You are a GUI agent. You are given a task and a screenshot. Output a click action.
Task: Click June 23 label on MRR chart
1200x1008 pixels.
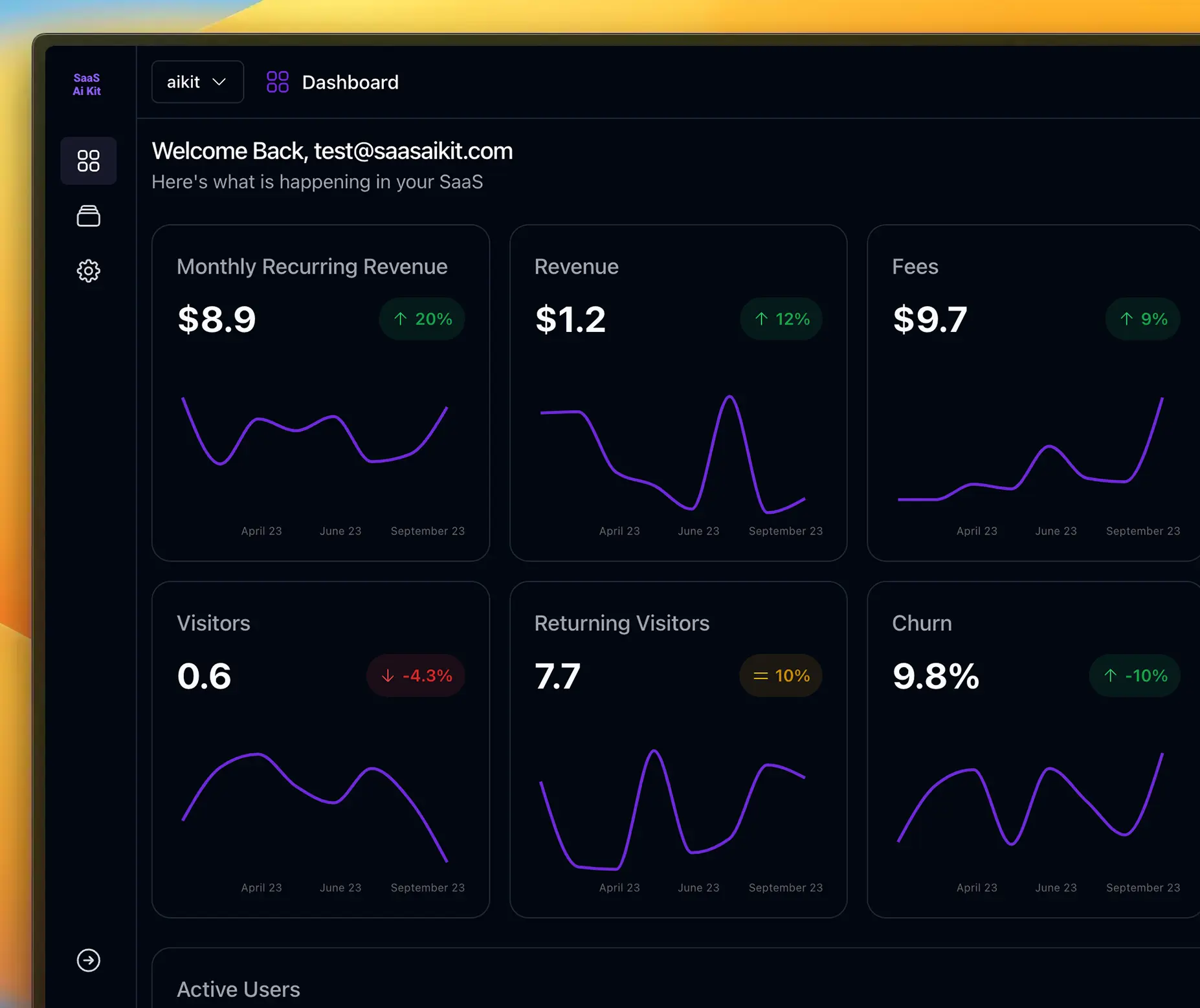(340, 531)
